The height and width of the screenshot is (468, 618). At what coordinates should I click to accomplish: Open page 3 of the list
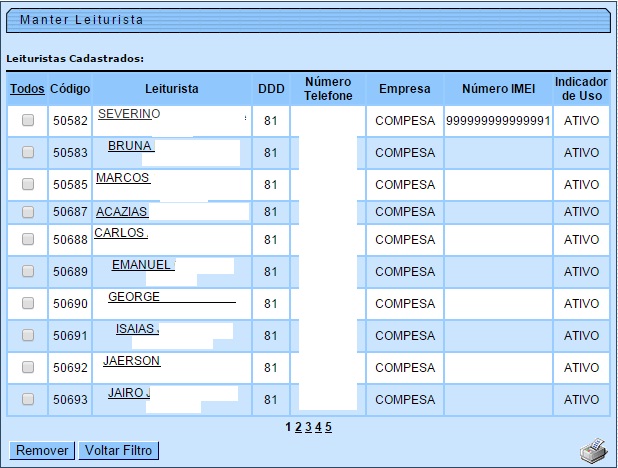pos(308,427)
